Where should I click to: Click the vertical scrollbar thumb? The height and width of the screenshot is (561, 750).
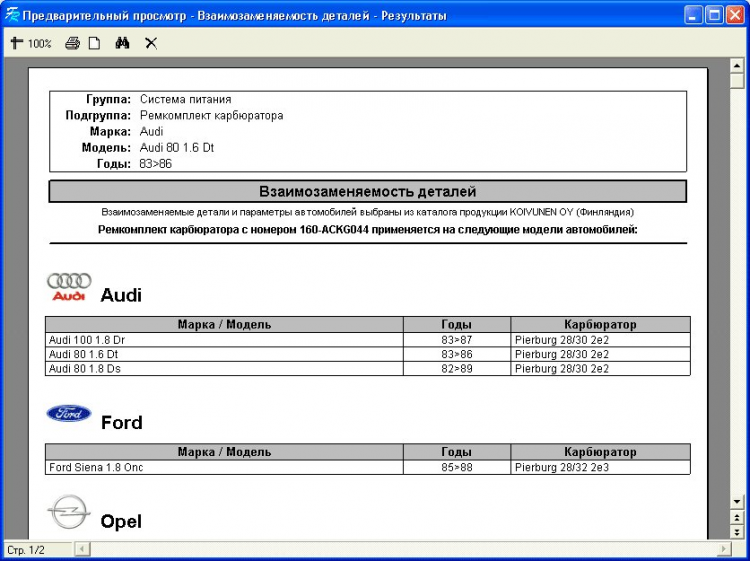tap(737, 80)
